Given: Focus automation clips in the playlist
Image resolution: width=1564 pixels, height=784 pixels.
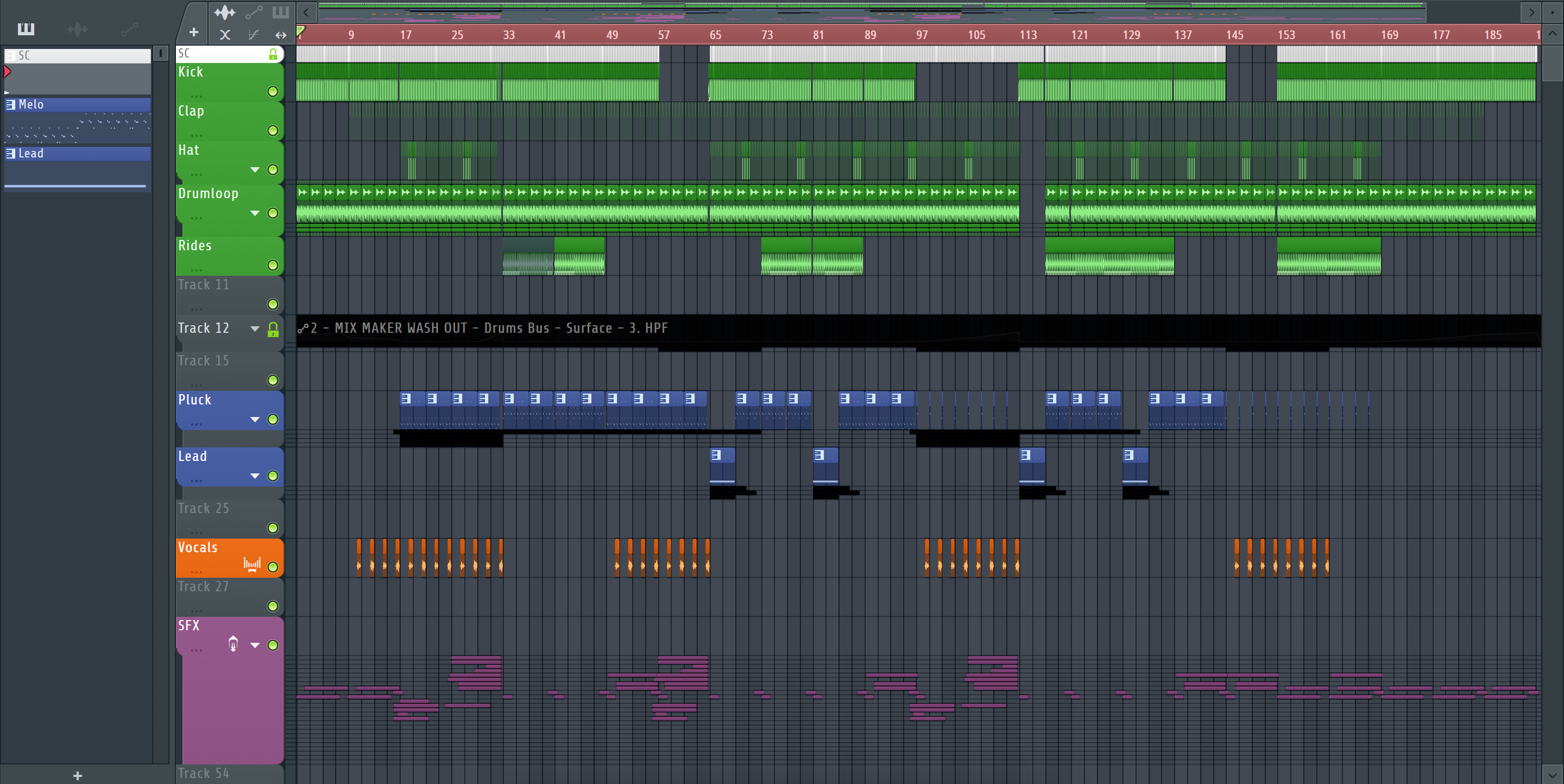Looking at the screenshot, I should point(254,12).
